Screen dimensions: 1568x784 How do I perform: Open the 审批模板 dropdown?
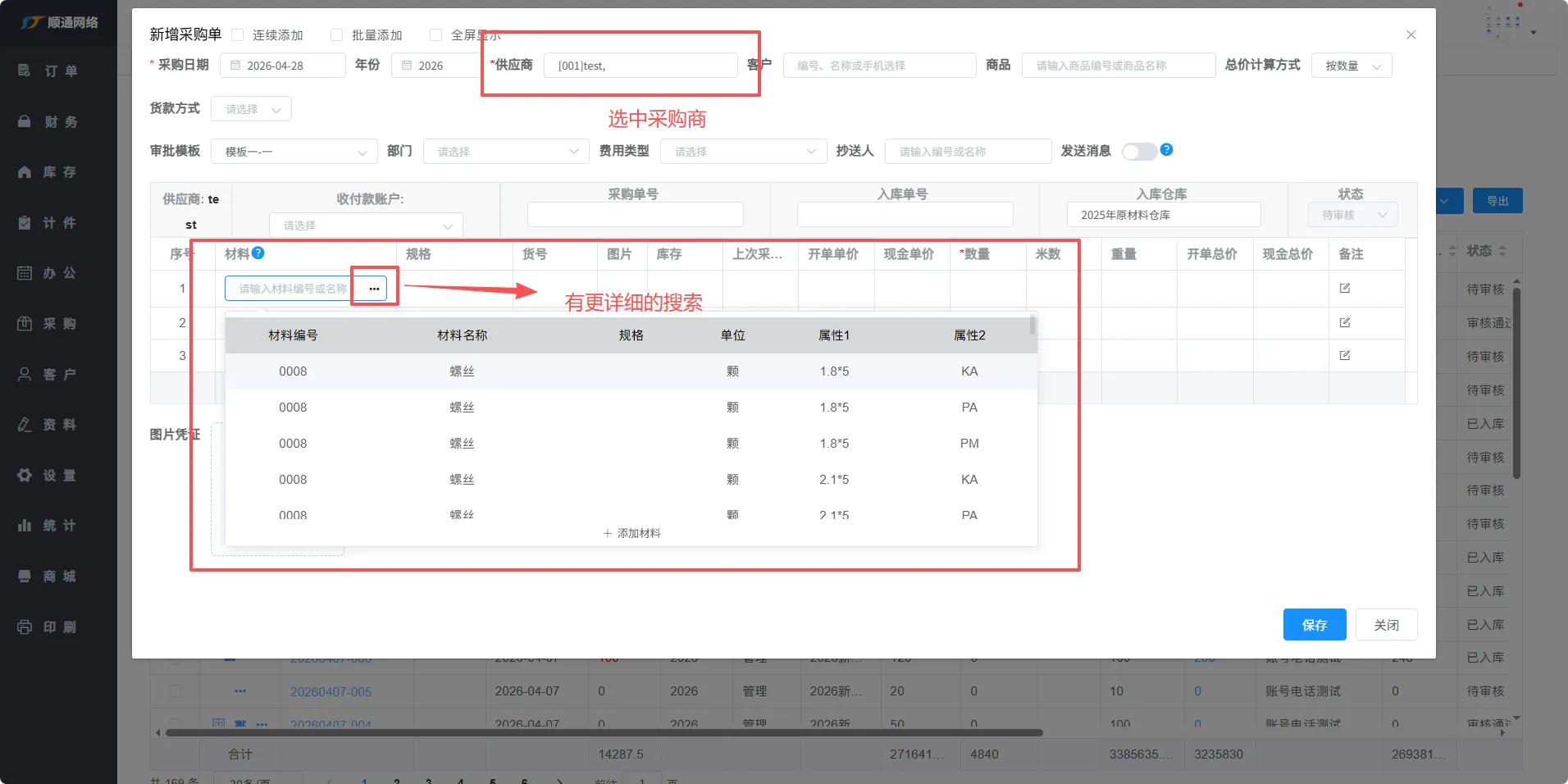(294, 152)
